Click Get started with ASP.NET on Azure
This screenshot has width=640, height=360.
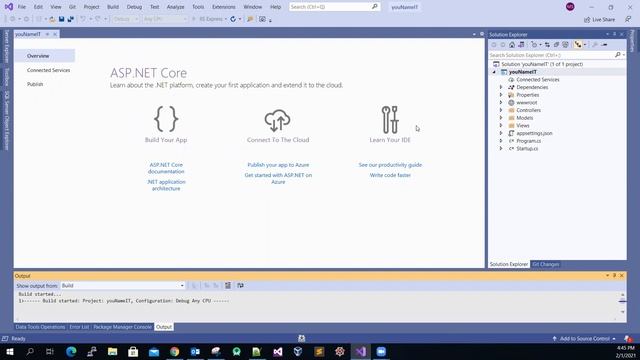click(278, 178)
